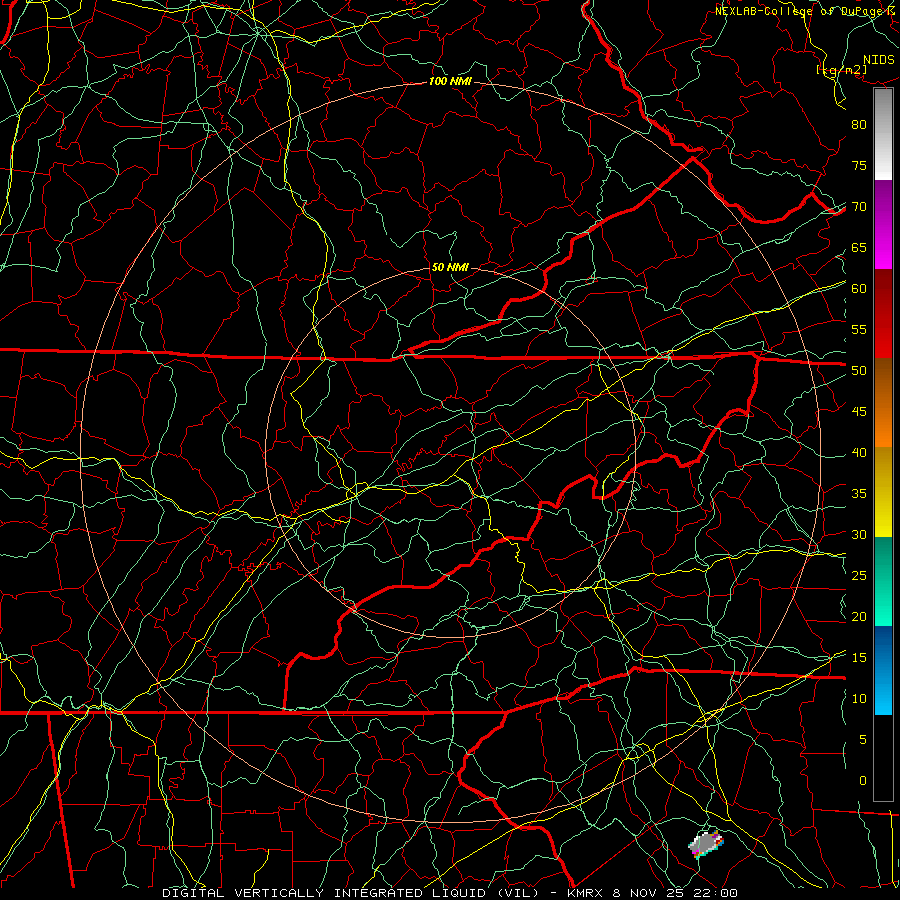The image size is (900, 900).
Task: Click the scale value "75"
Action: (859, 166)
